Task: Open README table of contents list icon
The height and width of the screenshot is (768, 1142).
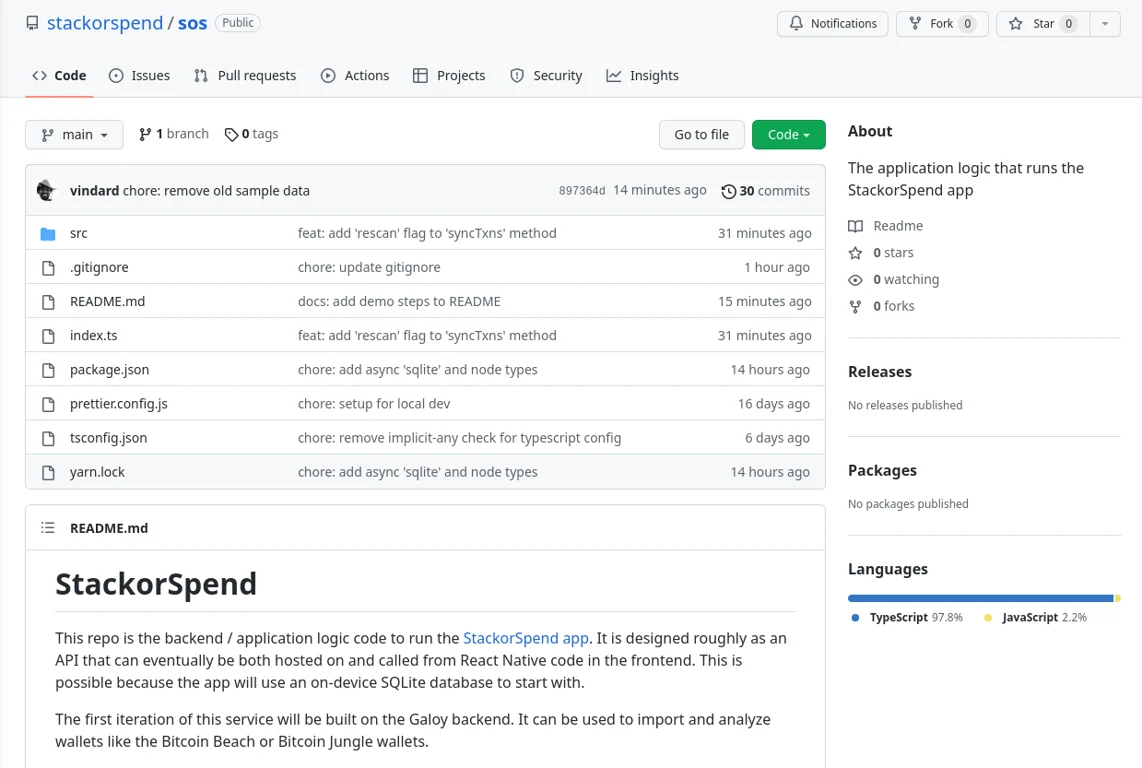Action: click(48, 528)
